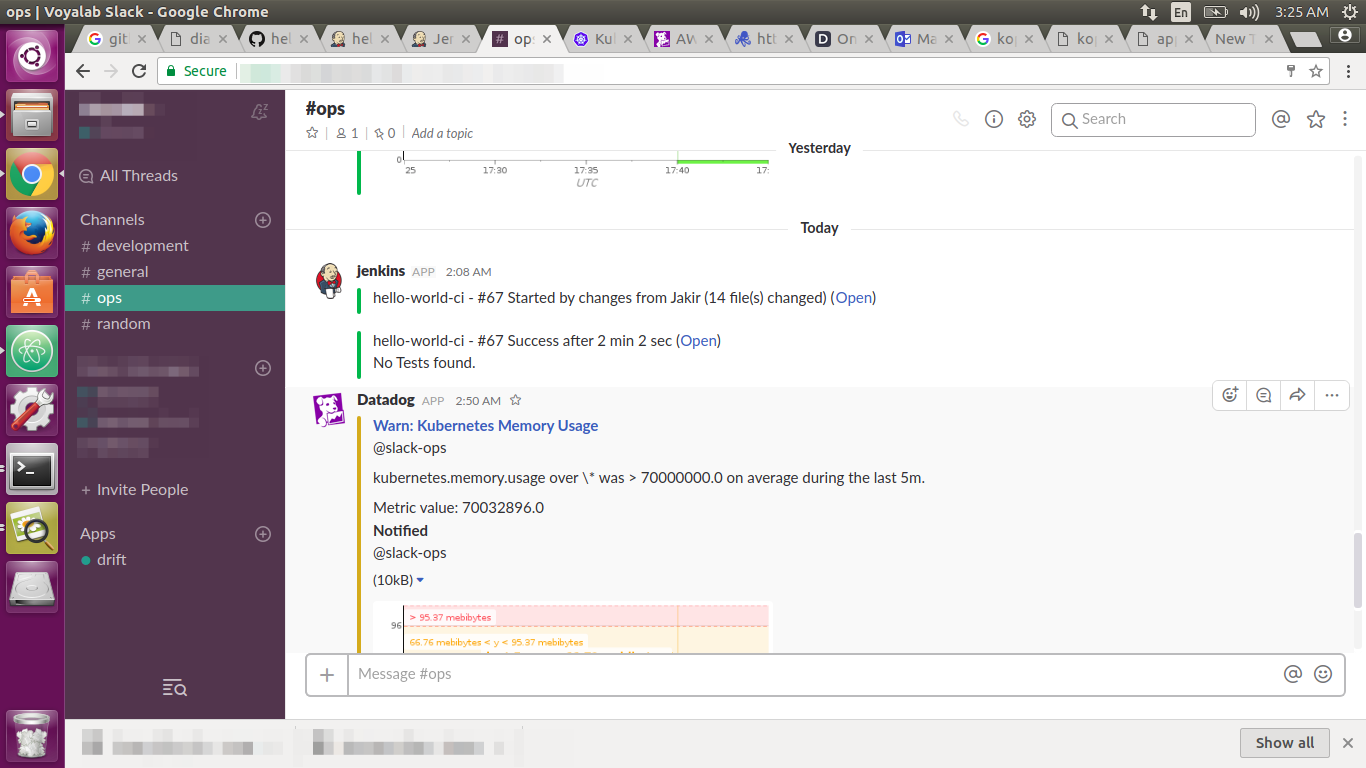The image size is (1366, 768).
Task: View pinned items count icon
Action: 385,133
